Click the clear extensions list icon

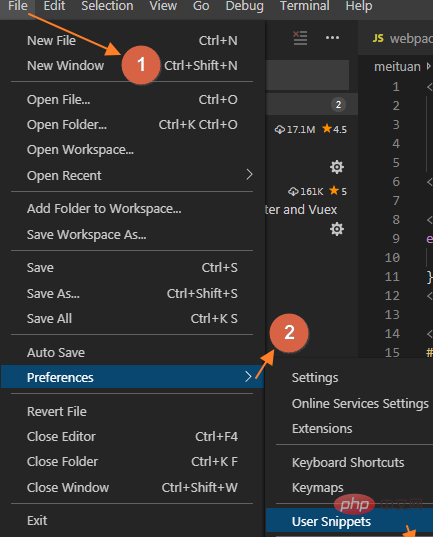[x=300, y=38]
